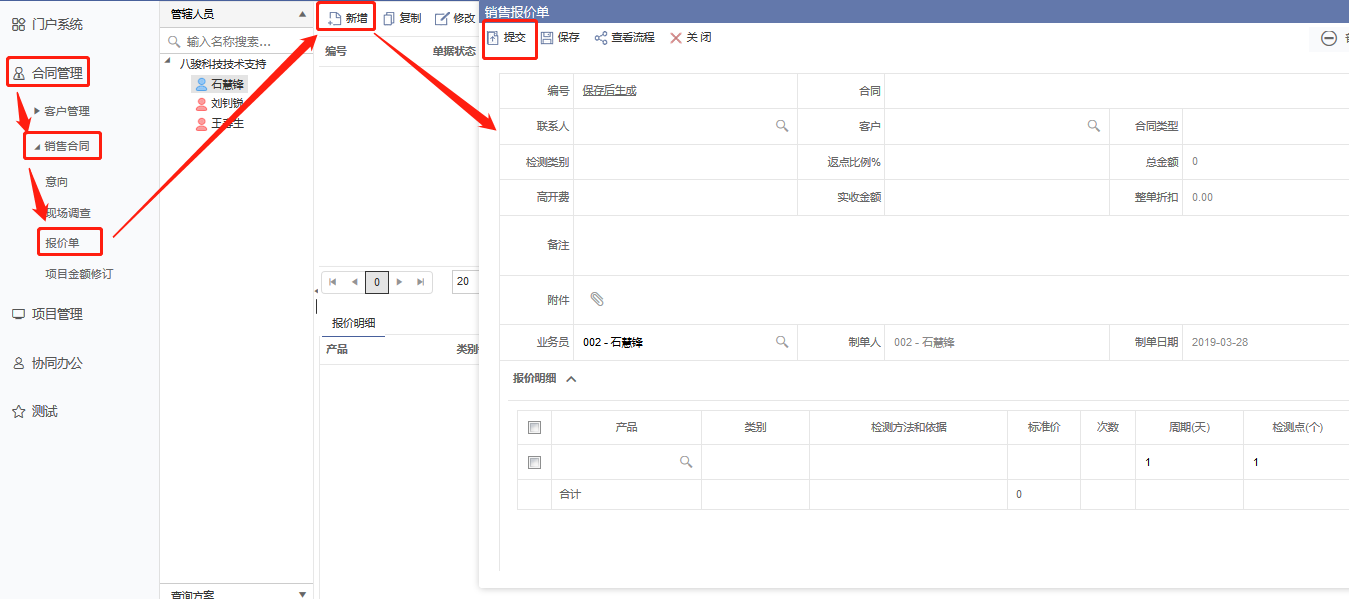Click the 保存后生成 number link
Screen dimensions: 1349x599
coord(609,90)
